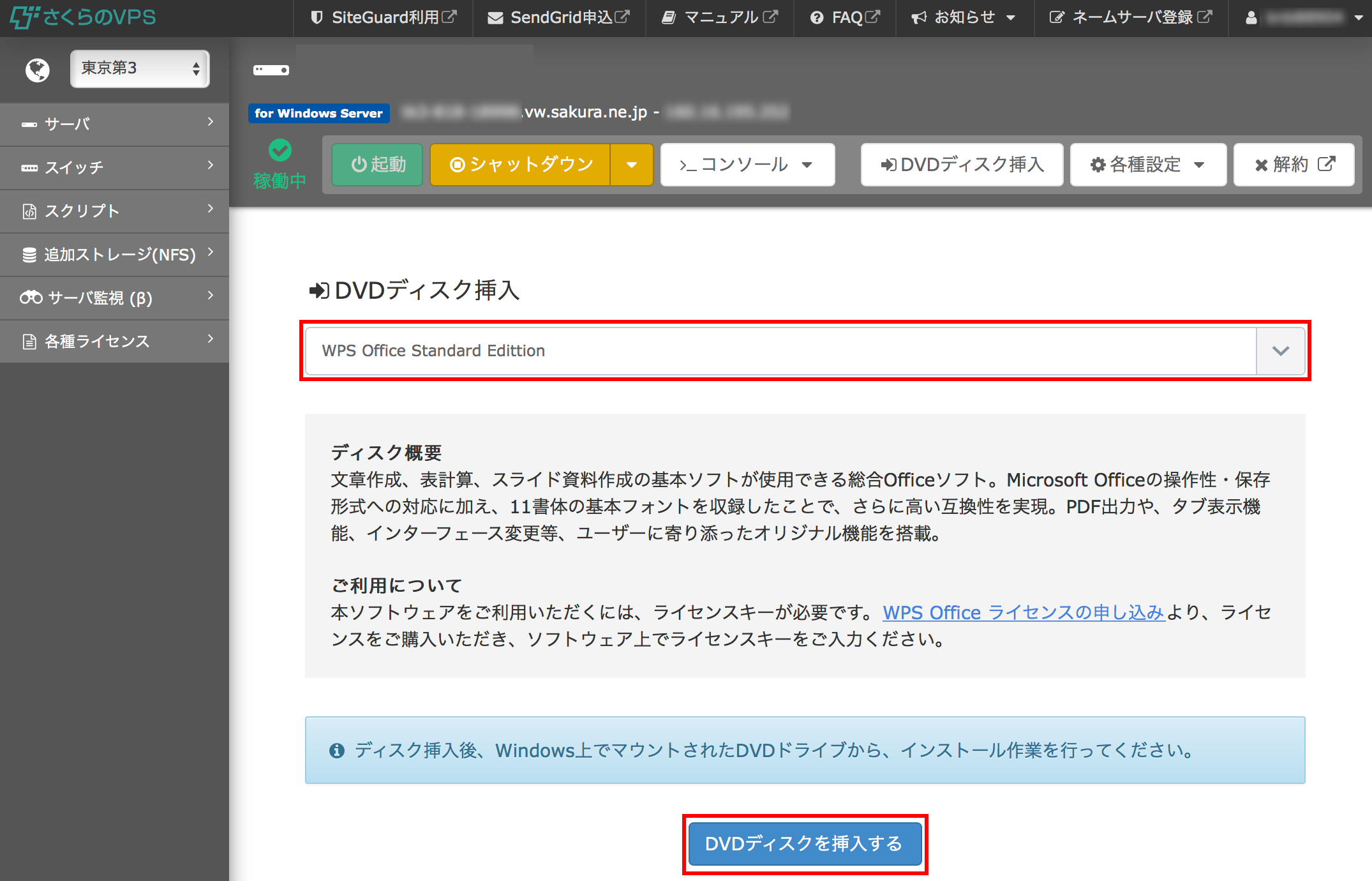The height and width of the screenshot is (881, 1372).
Task: Click DVDディスク挿入 toolbar button
Action: (962, 164)
